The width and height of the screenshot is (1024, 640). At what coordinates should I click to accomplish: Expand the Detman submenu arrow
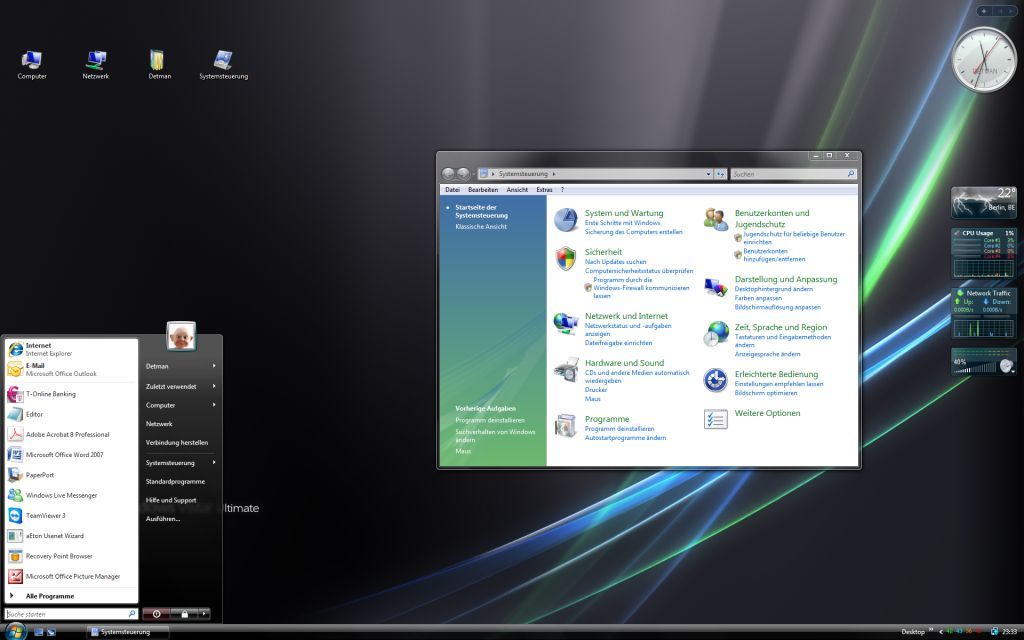tap(214, 366)
